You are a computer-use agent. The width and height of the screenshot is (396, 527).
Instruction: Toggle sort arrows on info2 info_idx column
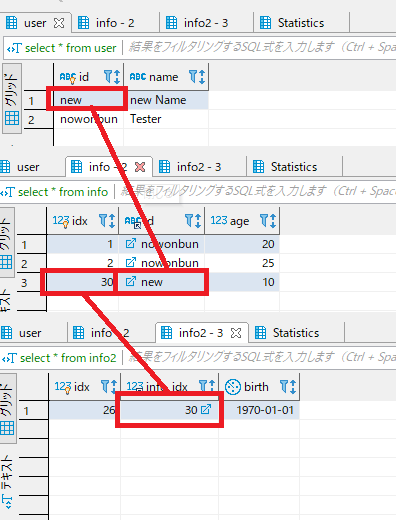pos(213,387)
